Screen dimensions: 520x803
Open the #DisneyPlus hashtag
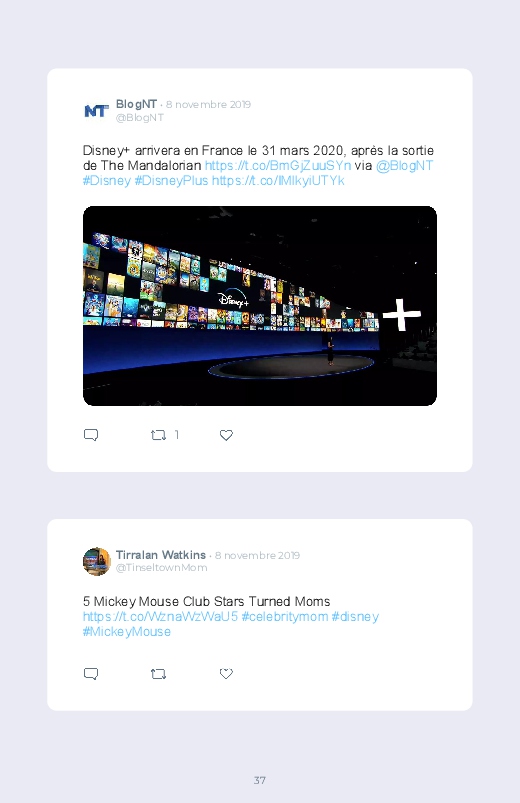pos(171,181)
